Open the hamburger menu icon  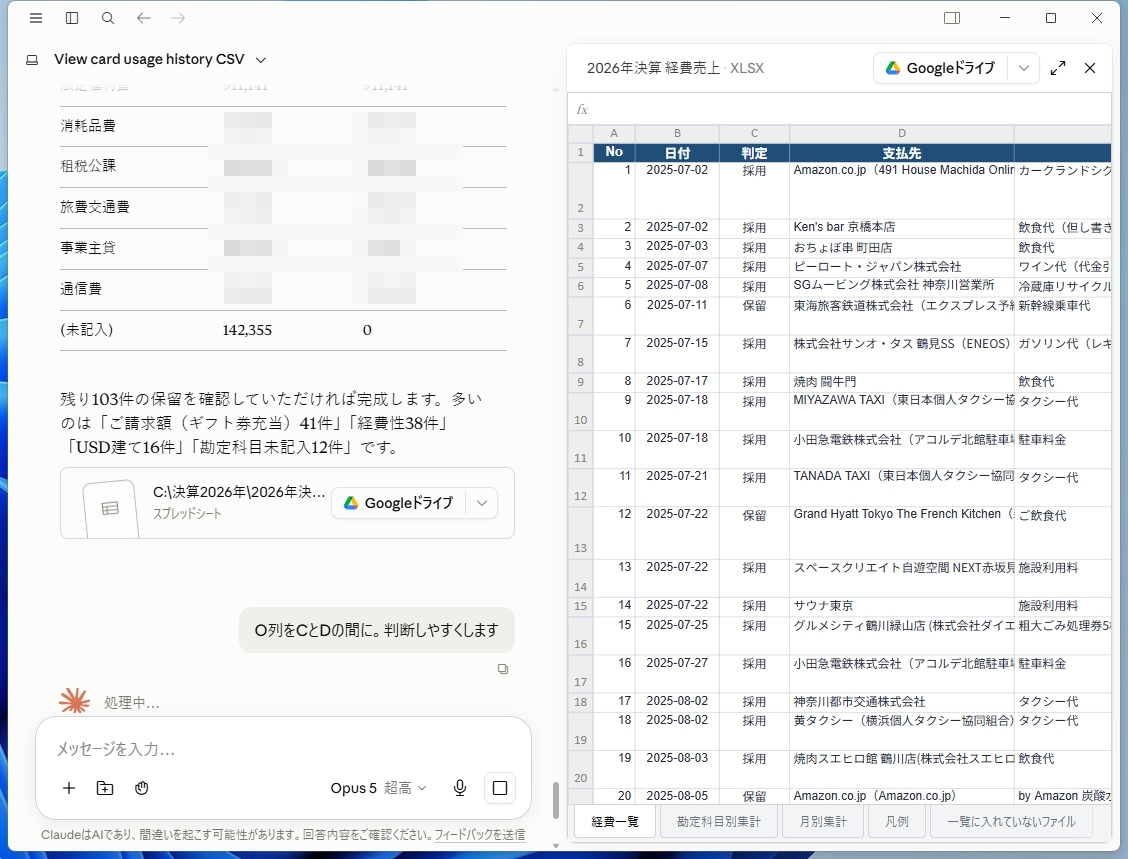pos(36,18)
